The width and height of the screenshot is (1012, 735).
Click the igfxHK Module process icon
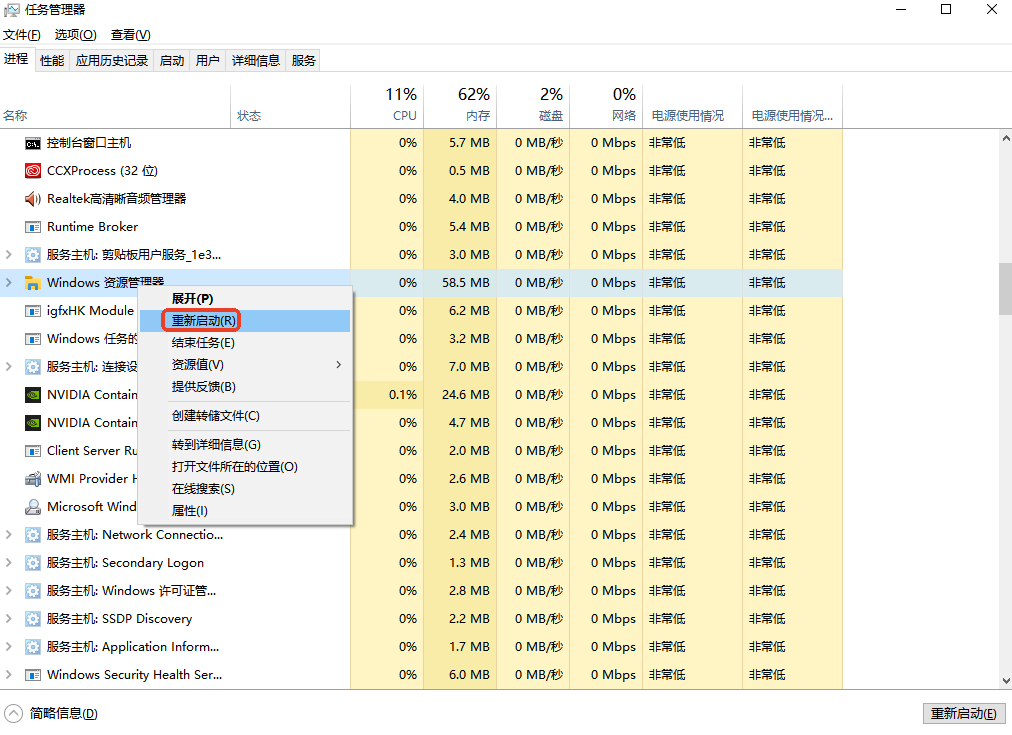32,311
